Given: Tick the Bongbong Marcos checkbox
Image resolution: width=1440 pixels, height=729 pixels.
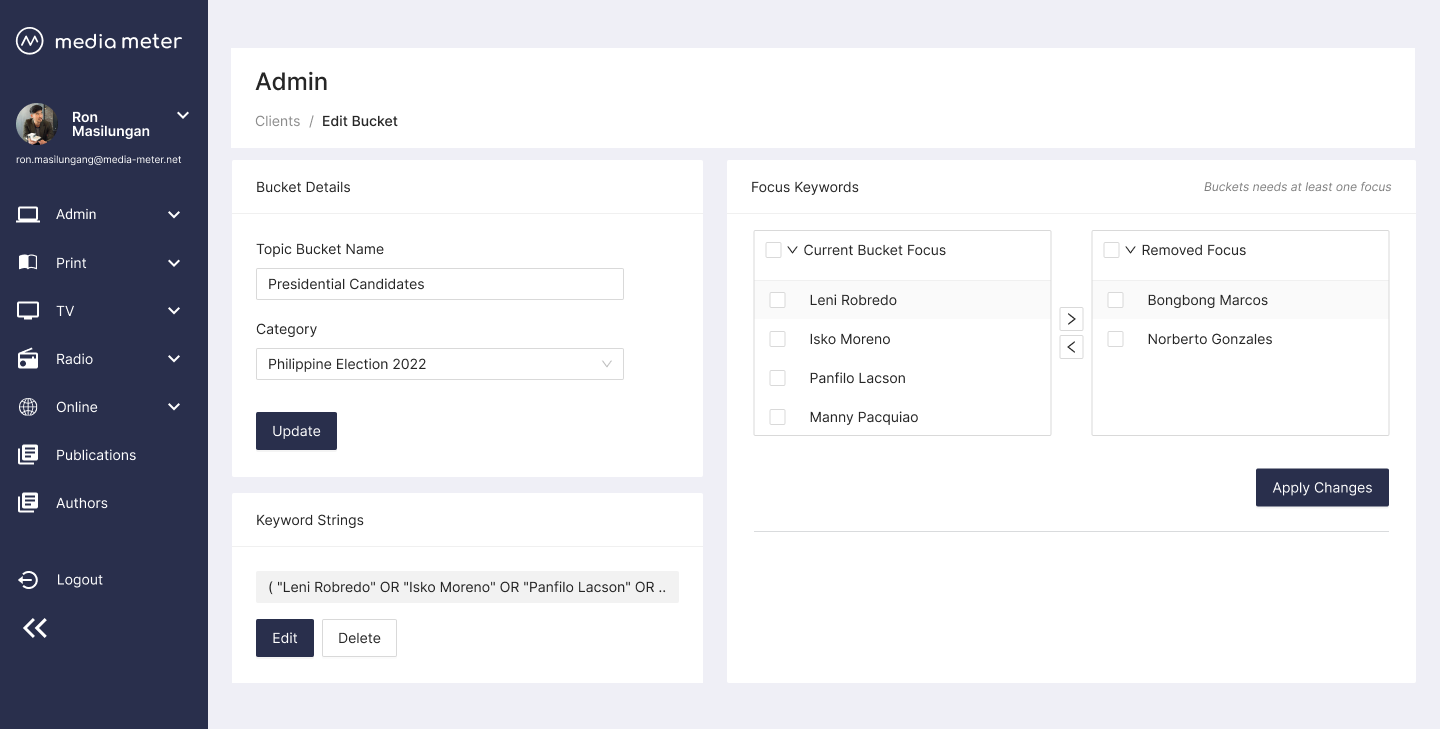Looking at the screenshot, I should (1115, 300).
